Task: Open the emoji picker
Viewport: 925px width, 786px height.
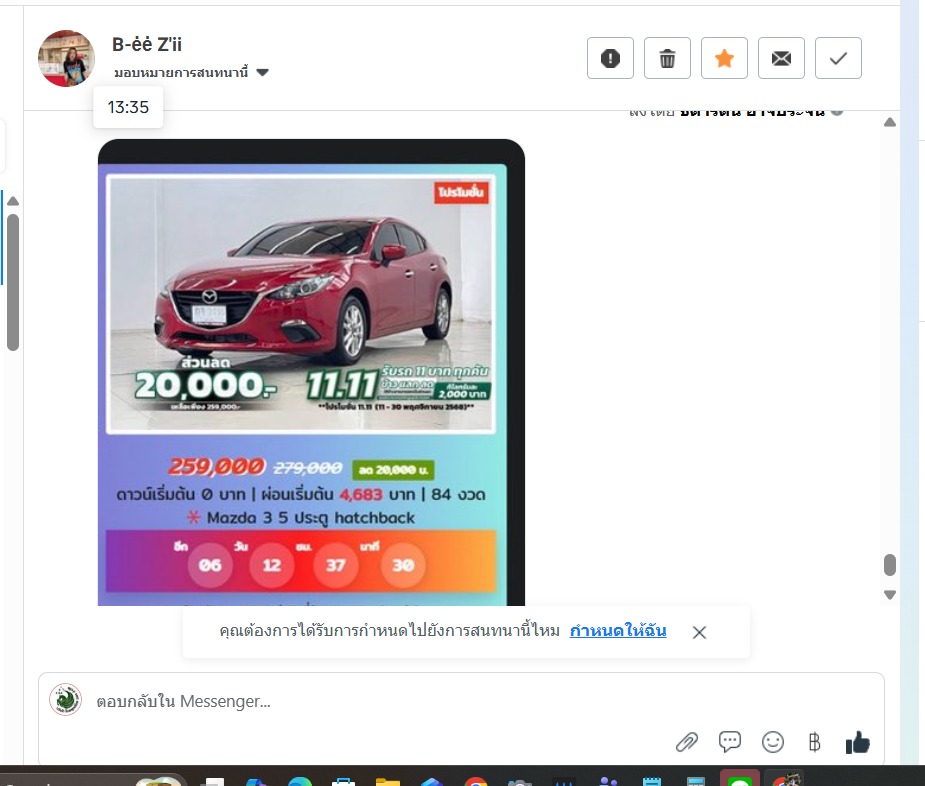Action: 772,742
